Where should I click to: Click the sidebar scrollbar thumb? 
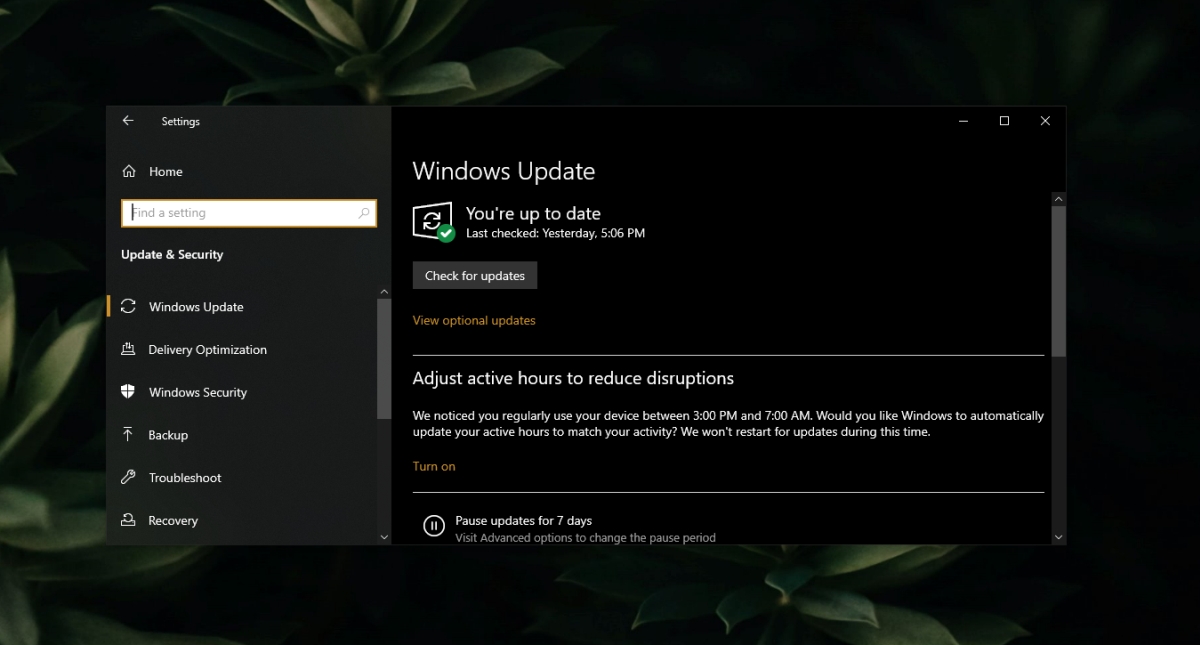tap(384, 358)
